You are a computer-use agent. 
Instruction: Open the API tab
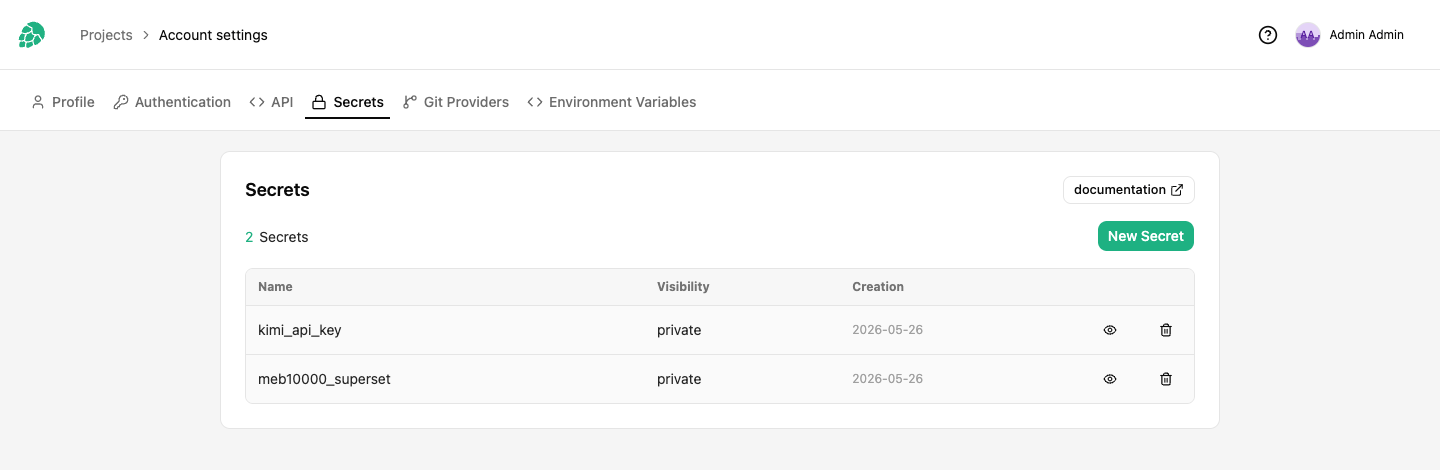271,102
